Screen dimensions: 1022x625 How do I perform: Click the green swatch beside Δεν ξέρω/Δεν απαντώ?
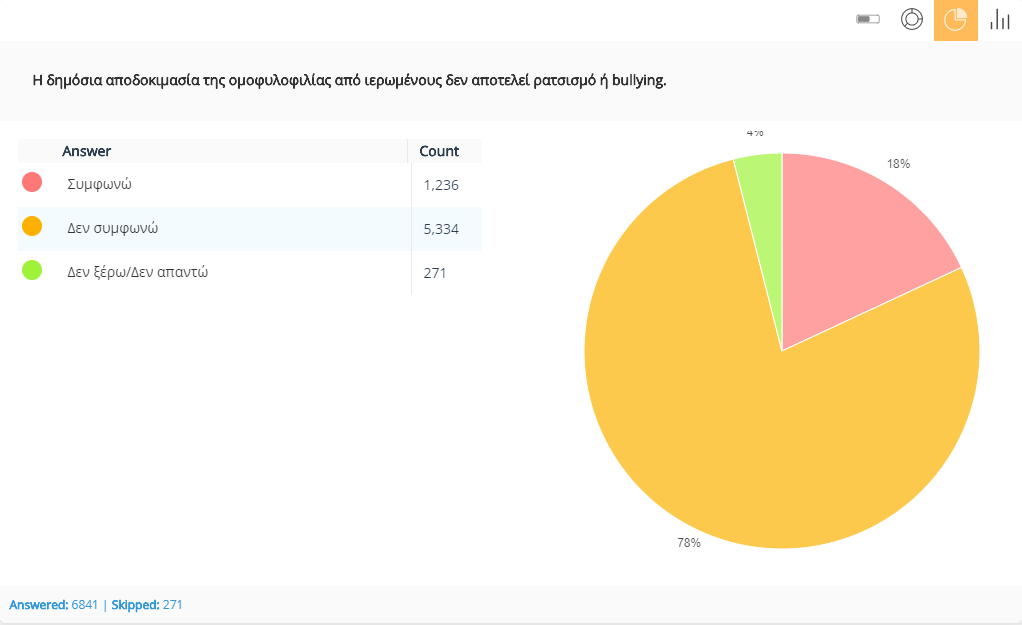[x=32, y=270]
